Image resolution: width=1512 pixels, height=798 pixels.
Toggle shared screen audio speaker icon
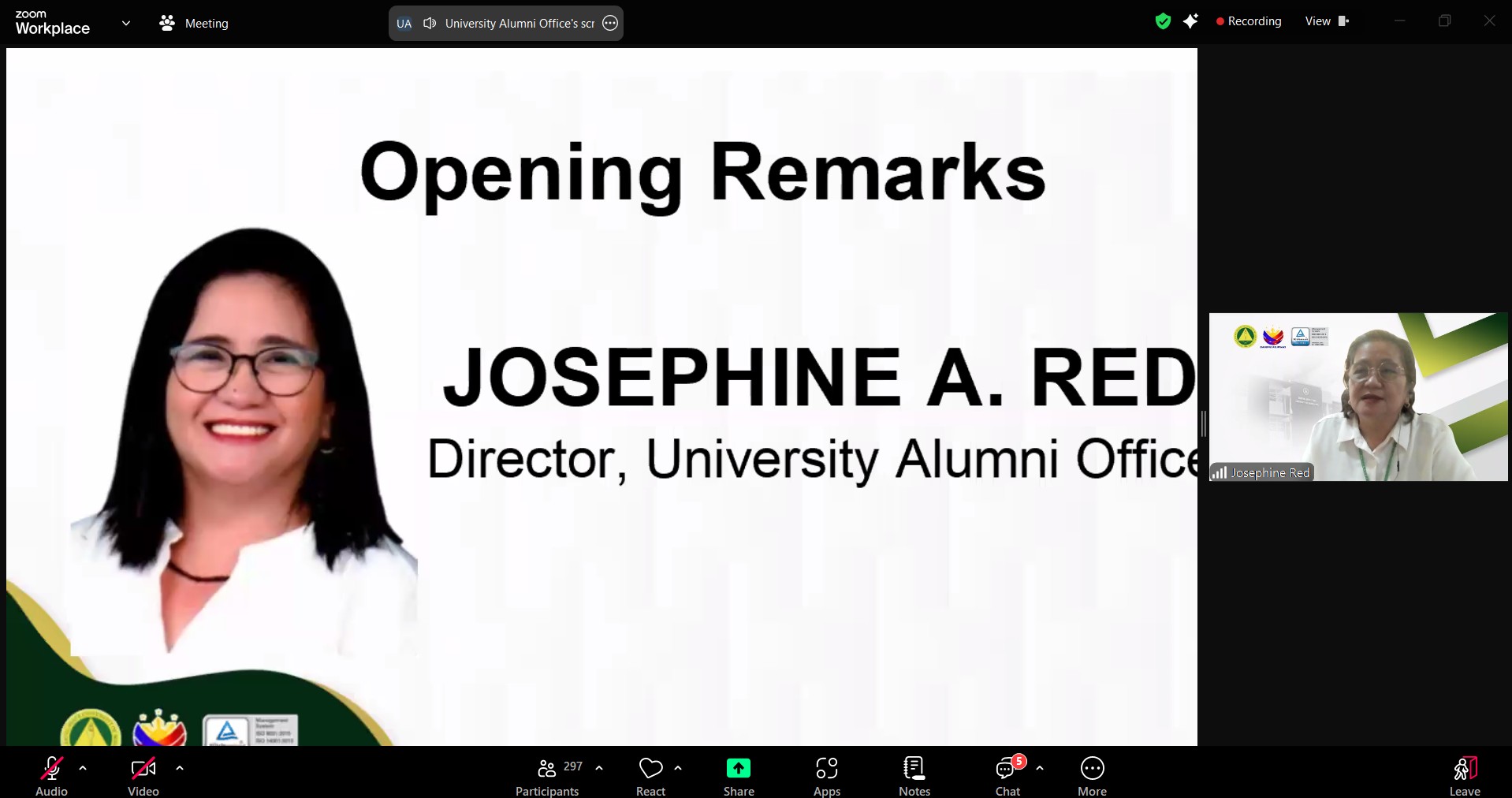pyautogui.click(x=430, y=24)
